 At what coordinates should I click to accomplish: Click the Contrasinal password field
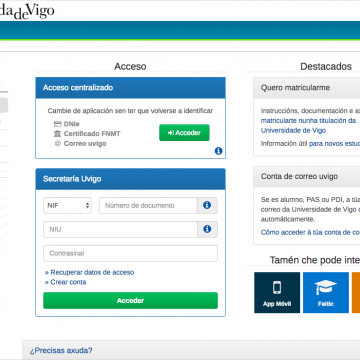click(x=130, y=253)
